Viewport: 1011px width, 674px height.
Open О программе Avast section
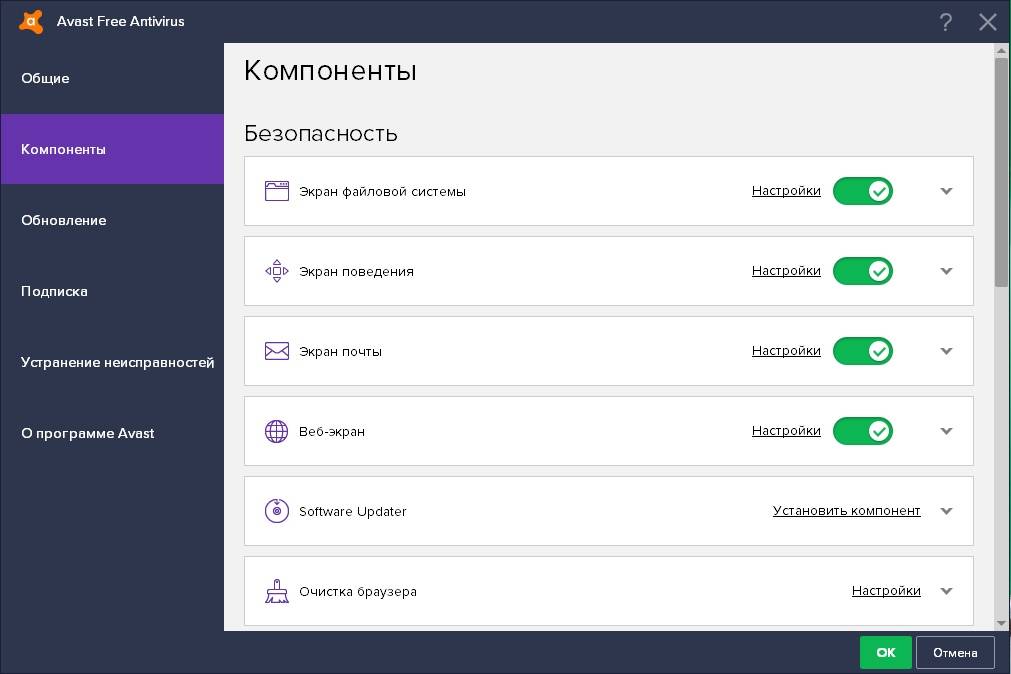click(112, 433)
